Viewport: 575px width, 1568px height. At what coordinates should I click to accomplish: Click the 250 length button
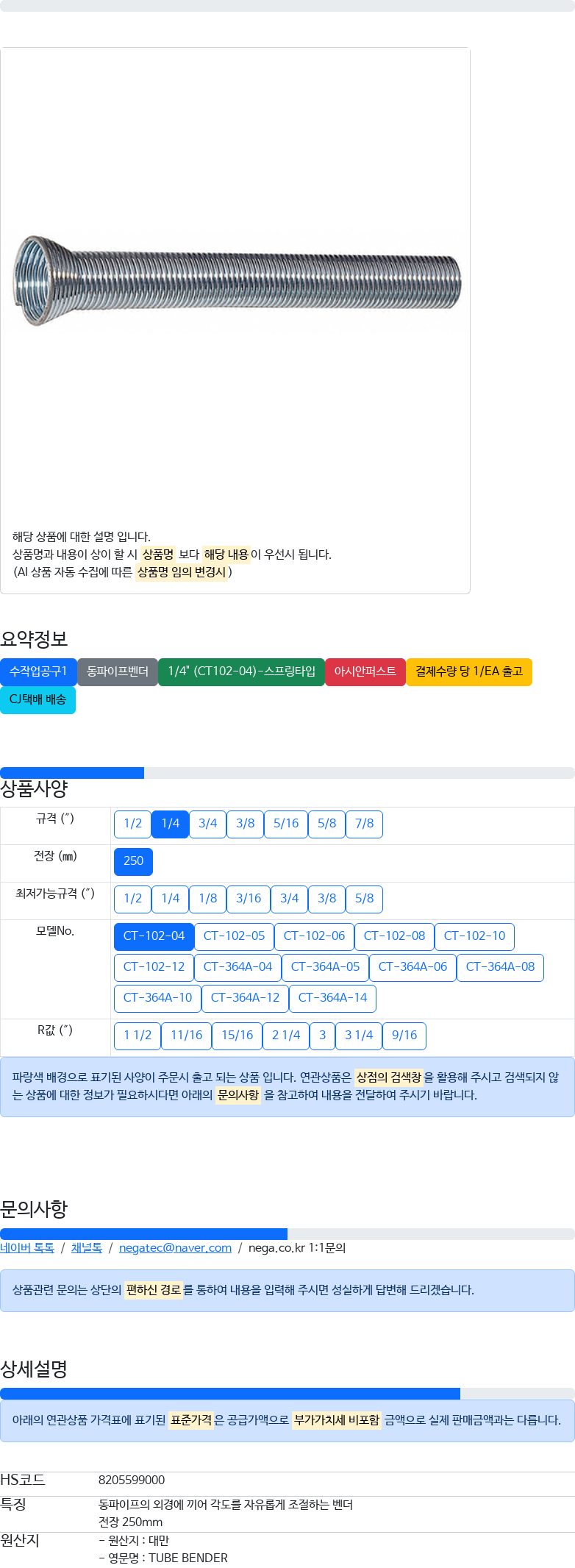133,861
